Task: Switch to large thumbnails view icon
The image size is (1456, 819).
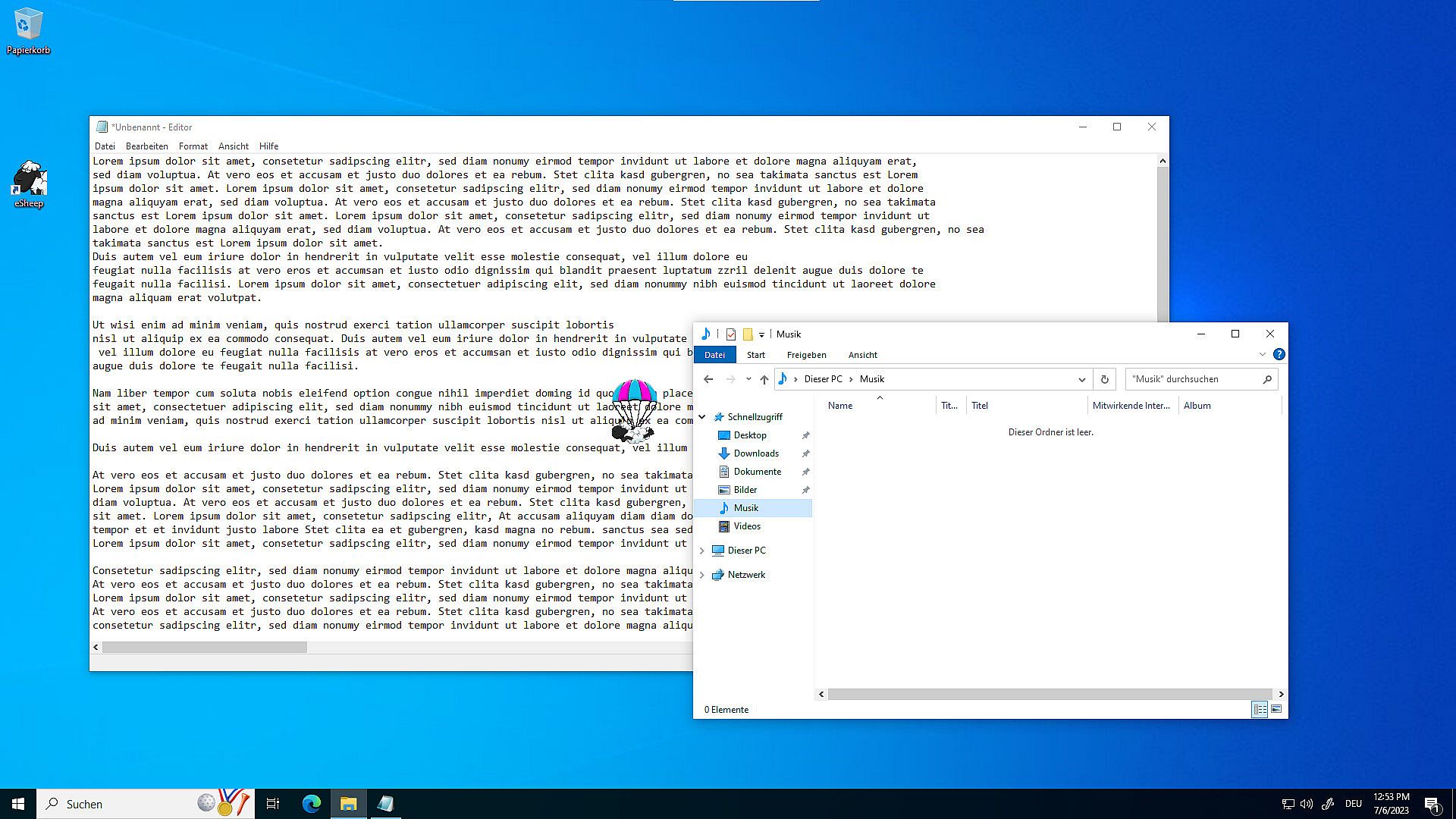Action: pos(1276,710)
